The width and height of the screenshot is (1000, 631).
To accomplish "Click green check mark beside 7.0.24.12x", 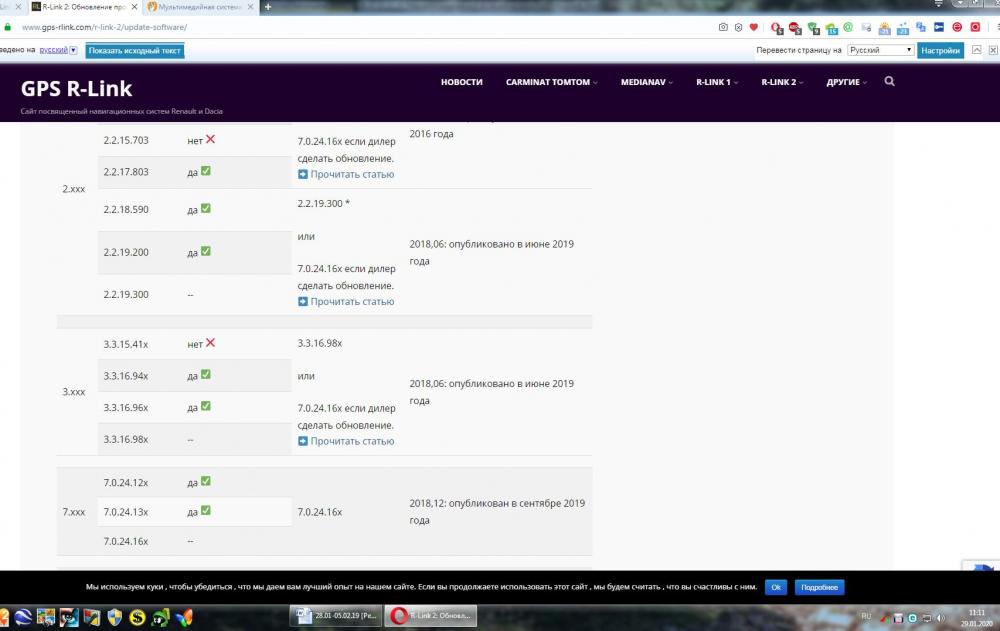I will click(x=206, y=481).
